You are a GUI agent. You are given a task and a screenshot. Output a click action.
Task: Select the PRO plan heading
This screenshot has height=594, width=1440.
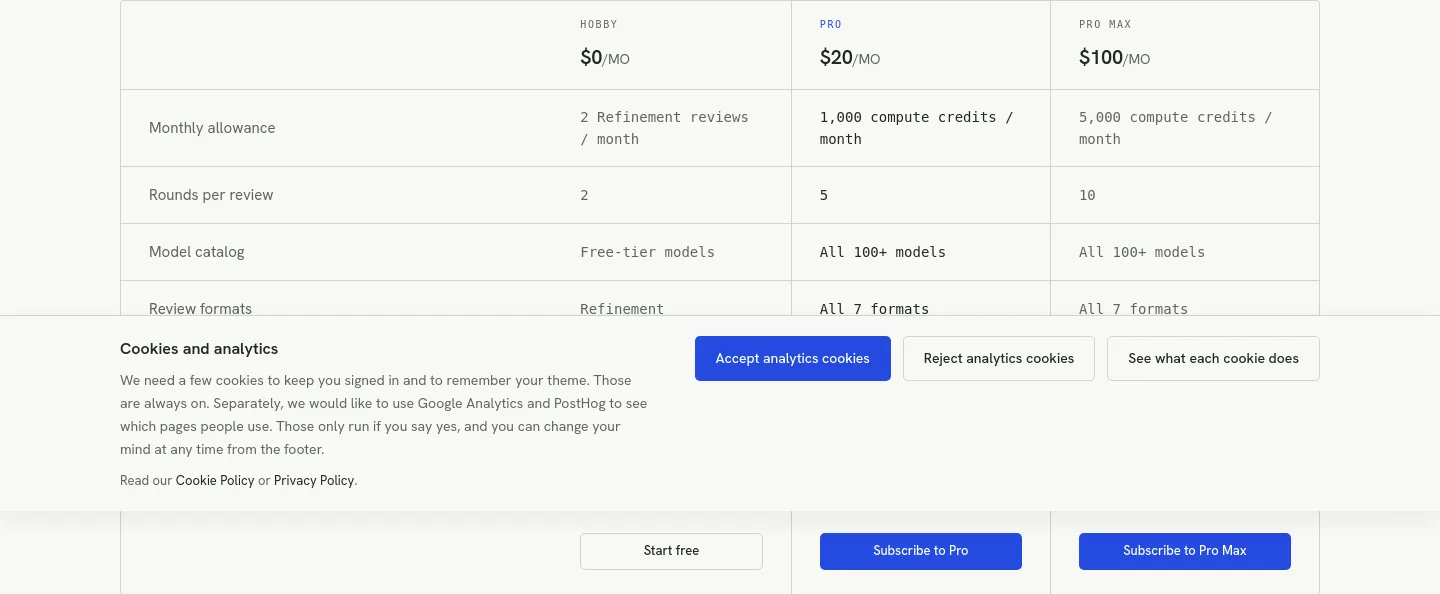831,24
